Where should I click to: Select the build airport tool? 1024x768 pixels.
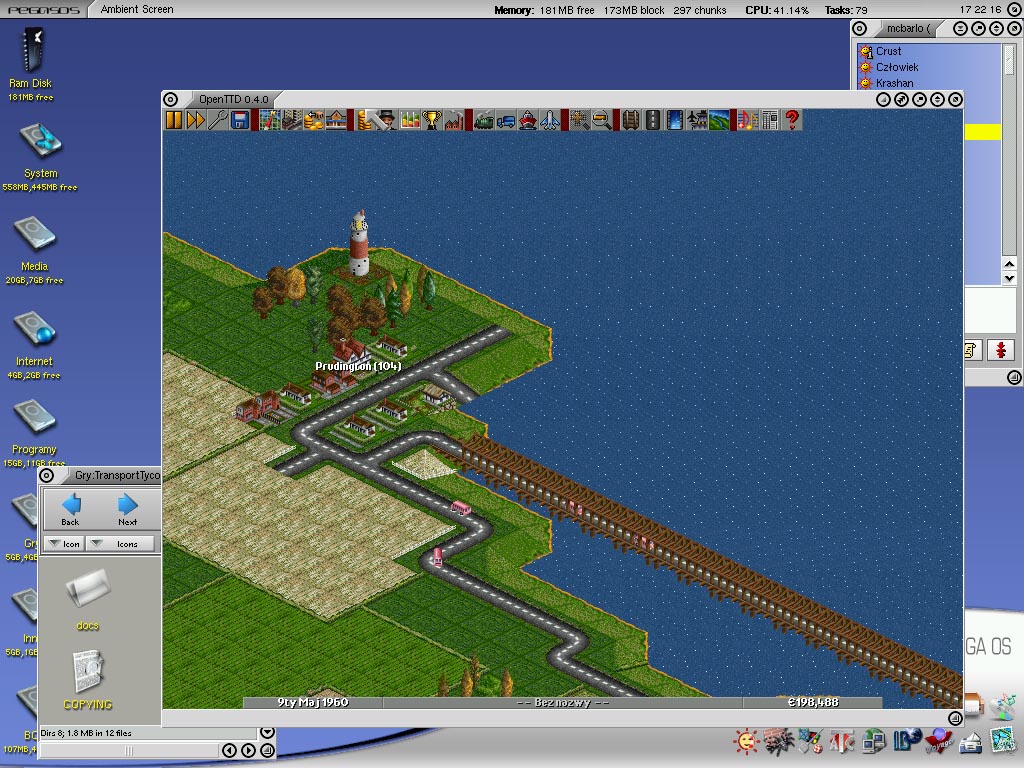pos(697,120)
